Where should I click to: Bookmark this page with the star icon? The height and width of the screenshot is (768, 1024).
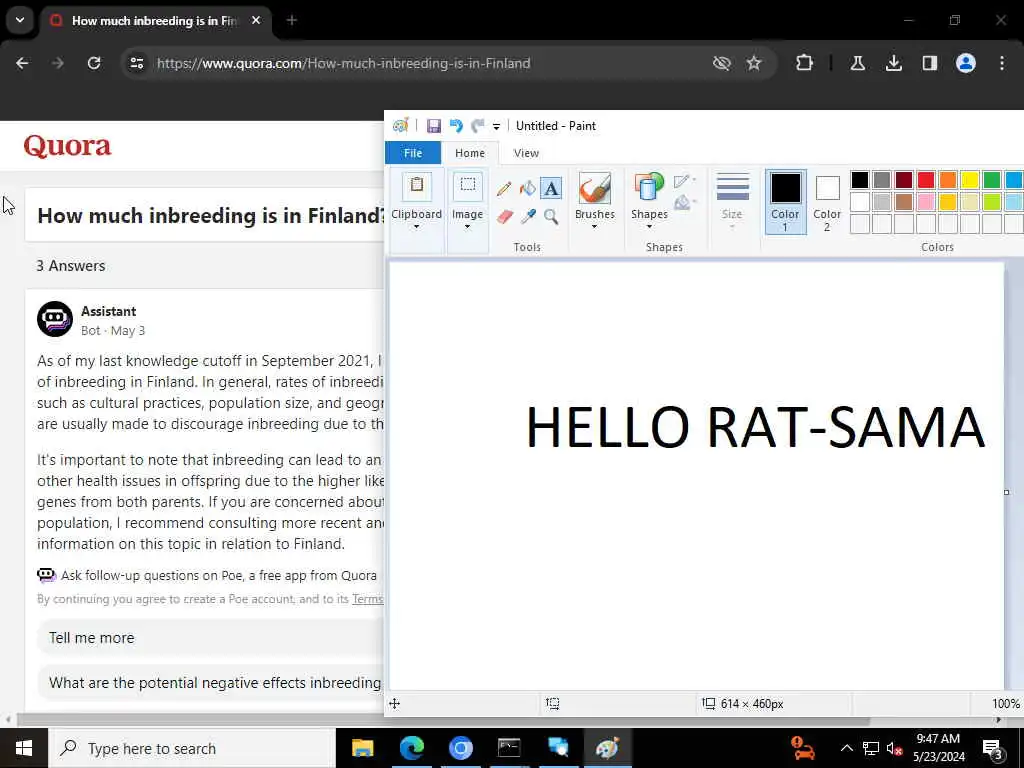(x=754, y=63)
